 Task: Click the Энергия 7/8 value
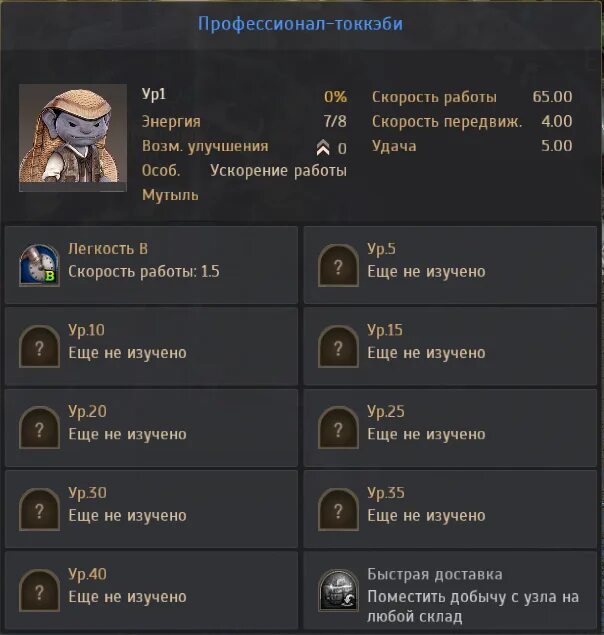pos(335,121)
